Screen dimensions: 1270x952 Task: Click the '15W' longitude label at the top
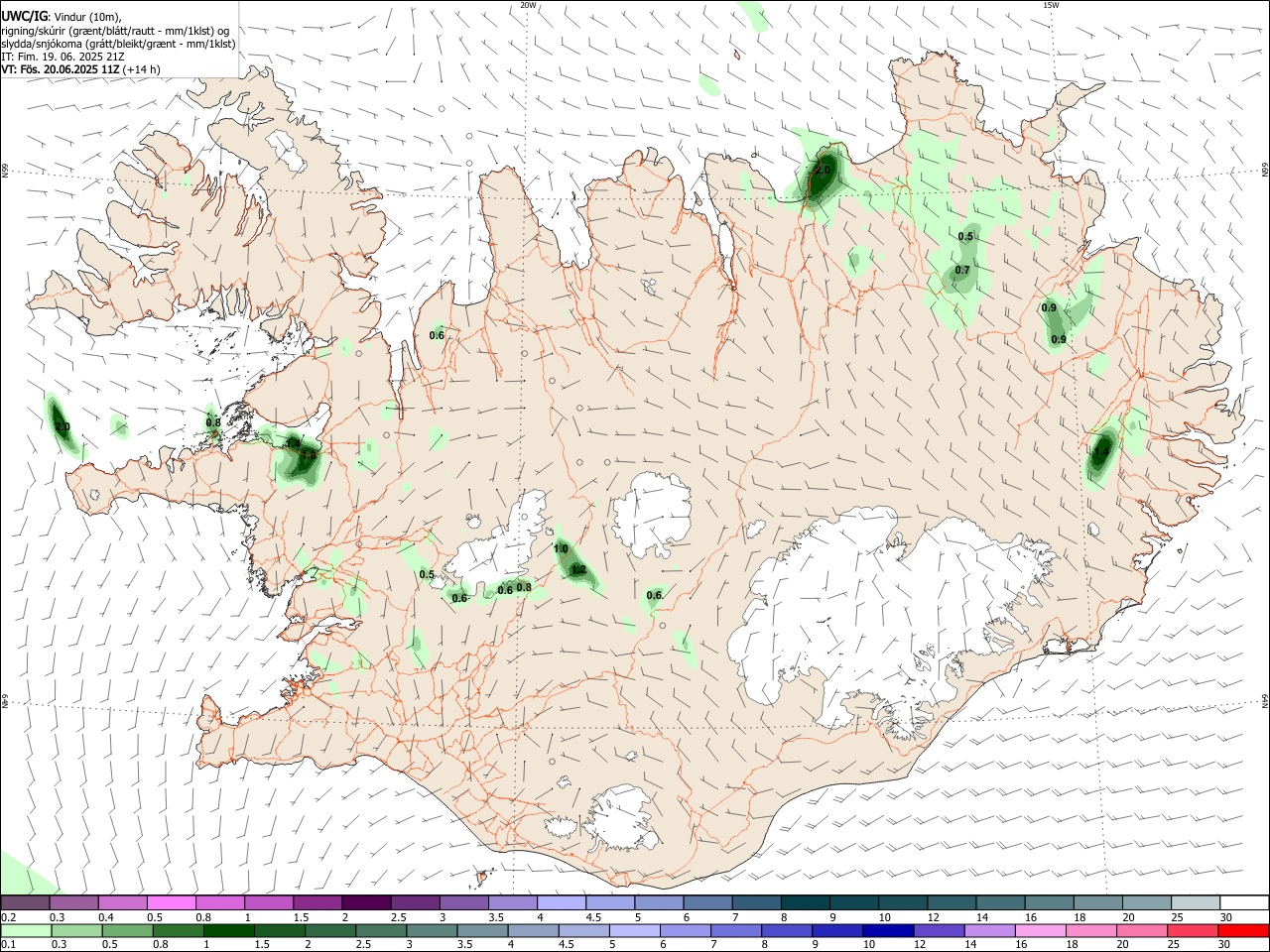coord(1050,5)
